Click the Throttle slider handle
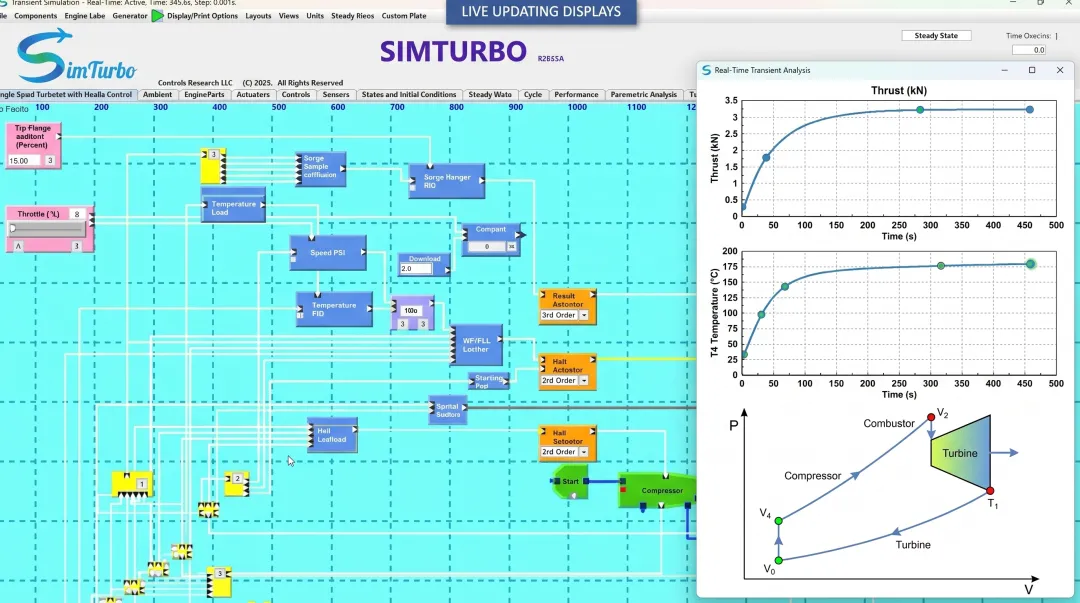The width and height of the screenshot is (1080, 603). [12, 229]
